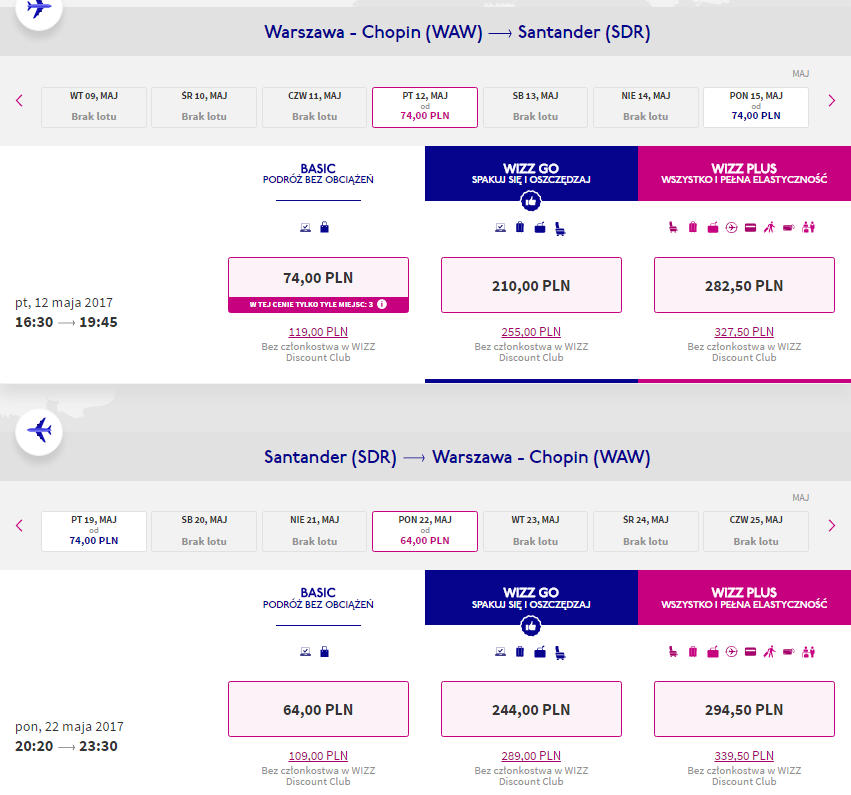Choose return WIZZ PLUS fare 294,50 PLN
This screenshot has width=851, height=795.
(744, 709)
